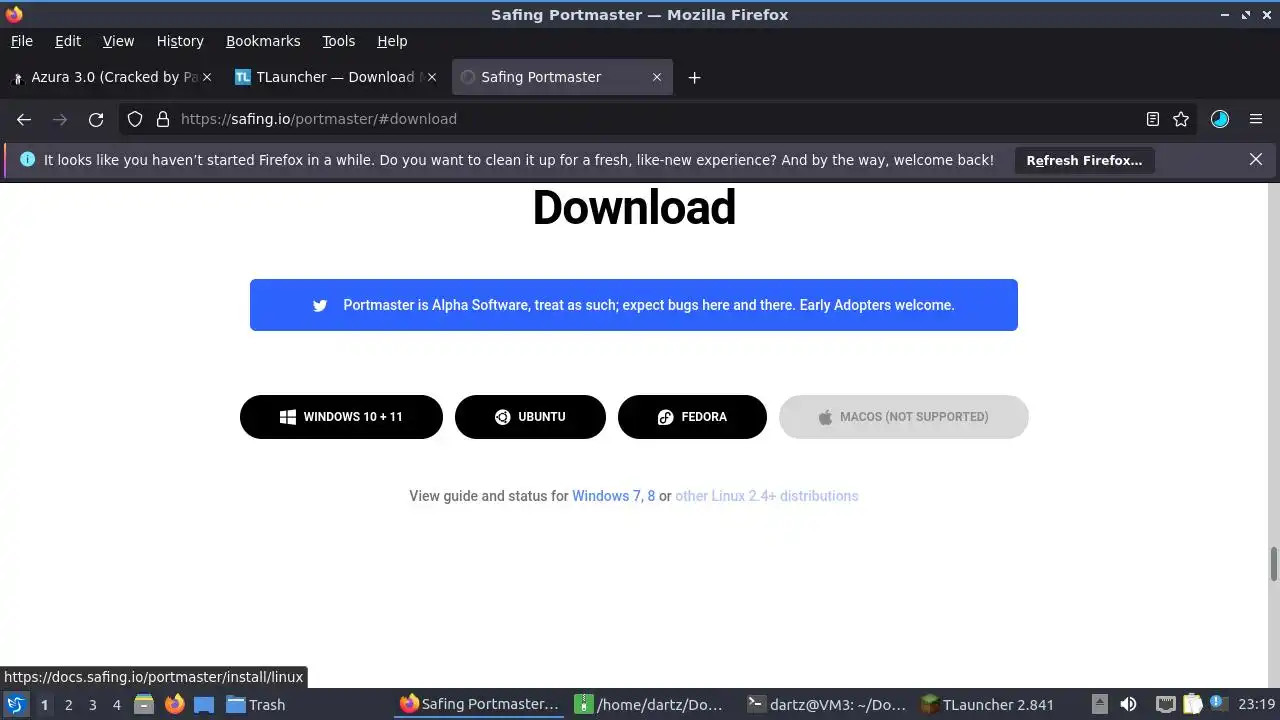Open the Tools menu

click(338, 41)
